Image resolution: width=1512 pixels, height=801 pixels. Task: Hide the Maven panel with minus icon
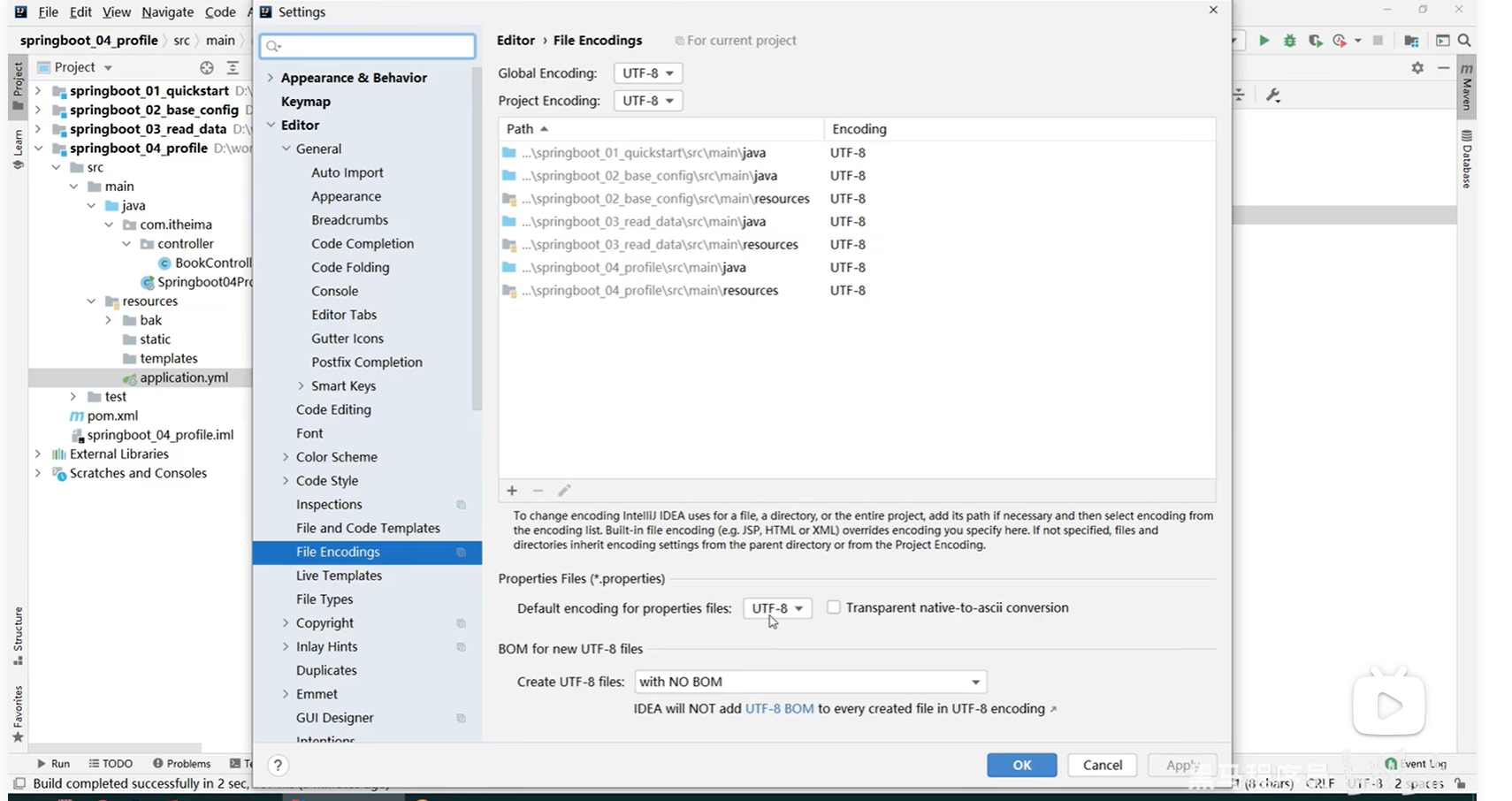tap(1443, 68)
